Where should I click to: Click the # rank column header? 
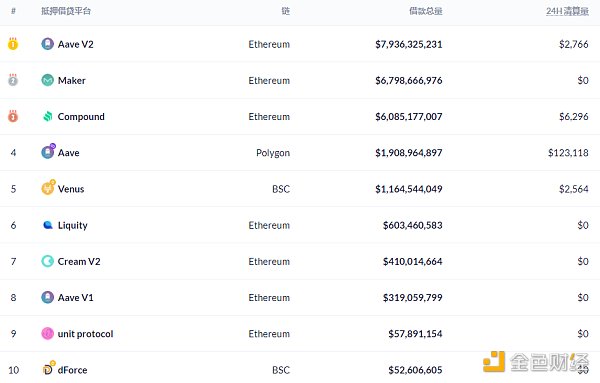click(13, 11)
